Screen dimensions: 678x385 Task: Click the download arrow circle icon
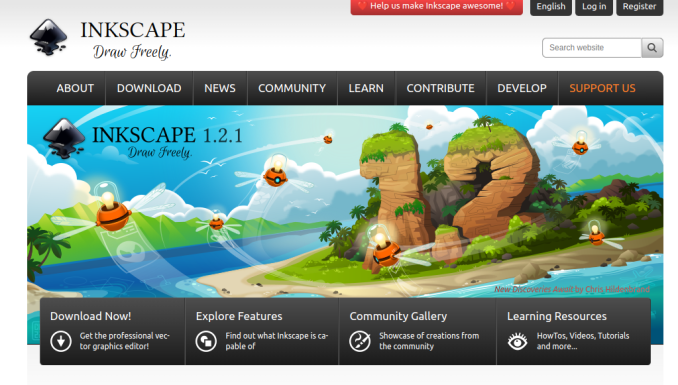[61, 341]
